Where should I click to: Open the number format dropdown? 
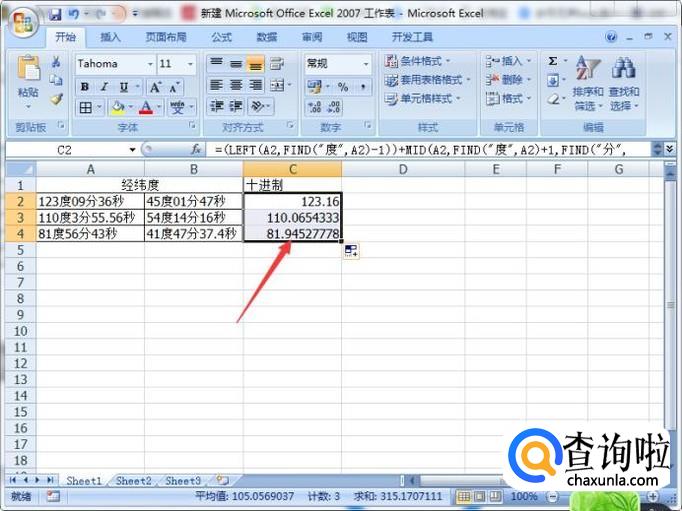click(x=366, y=63)
